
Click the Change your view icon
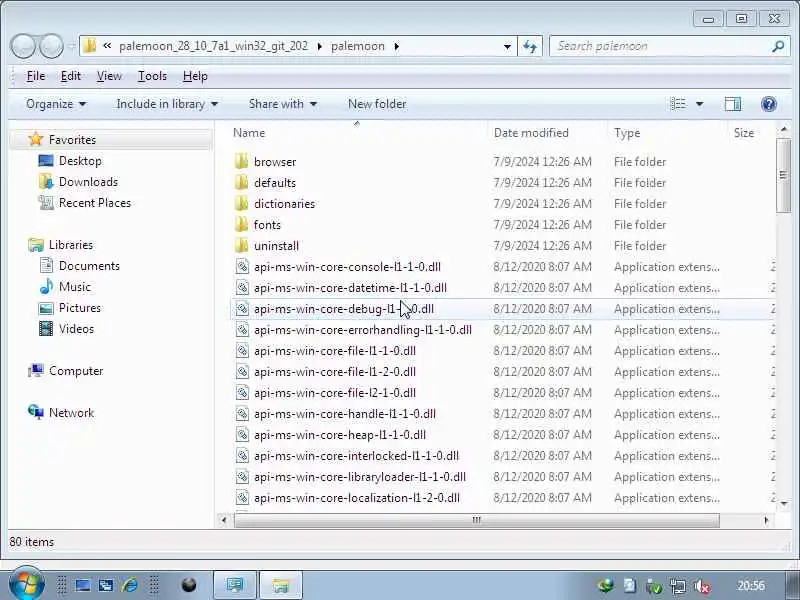[x=678, y=104]
